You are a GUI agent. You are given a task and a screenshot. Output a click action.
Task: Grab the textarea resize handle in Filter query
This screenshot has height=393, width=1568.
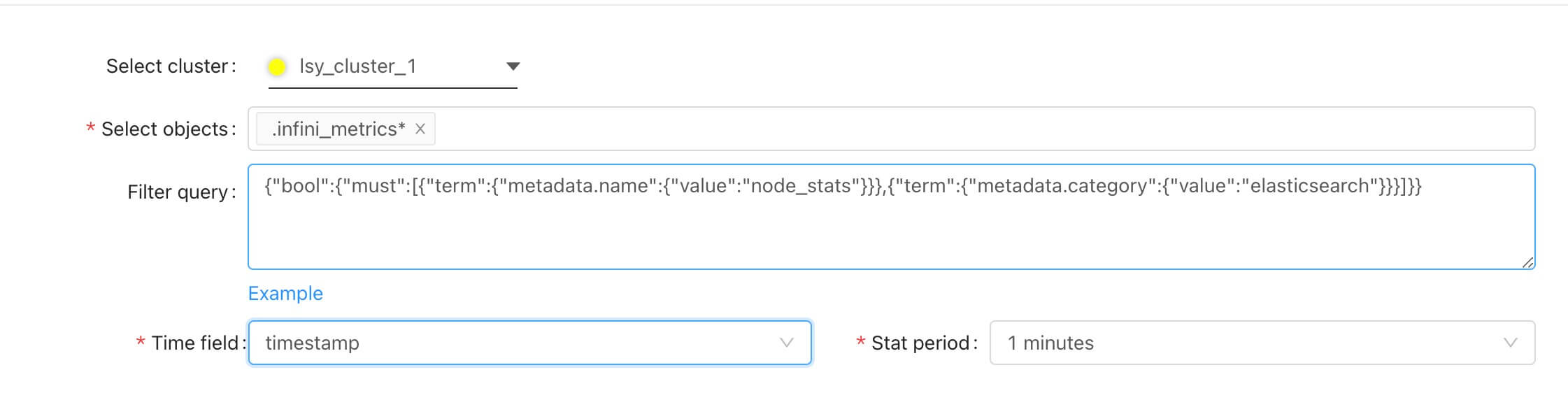coord(1527,263)
